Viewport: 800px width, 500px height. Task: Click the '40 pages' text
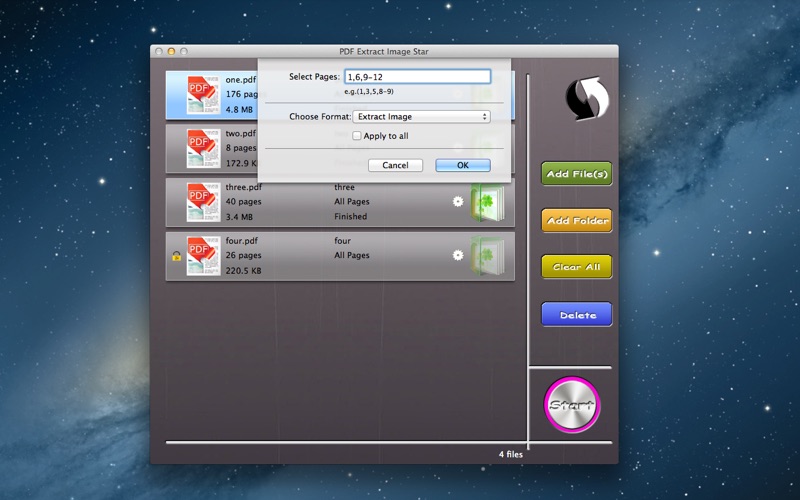tap(243, 202)
